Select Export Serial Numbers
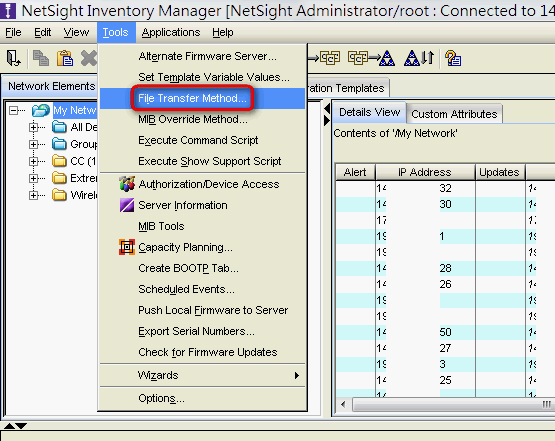The height and width of the screenshot is (441, 555). (x=202, y=331)
